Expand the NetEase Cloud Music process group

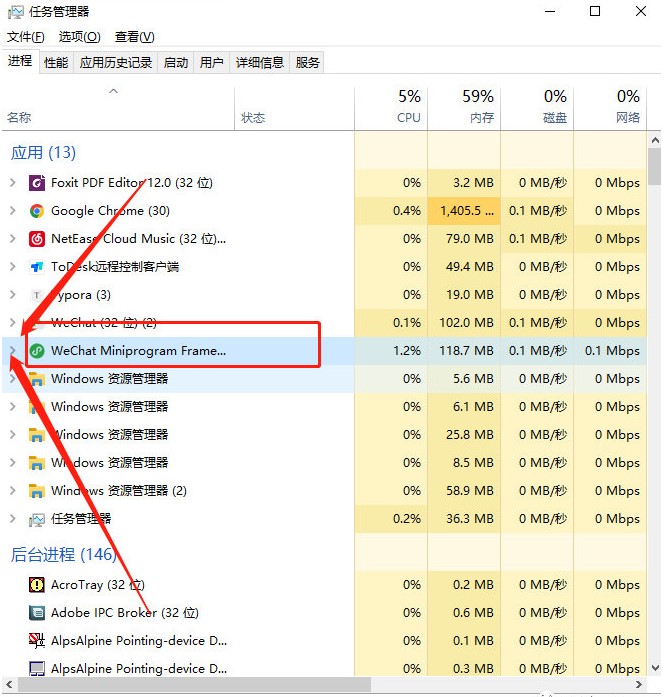click(x=13, y=239)
